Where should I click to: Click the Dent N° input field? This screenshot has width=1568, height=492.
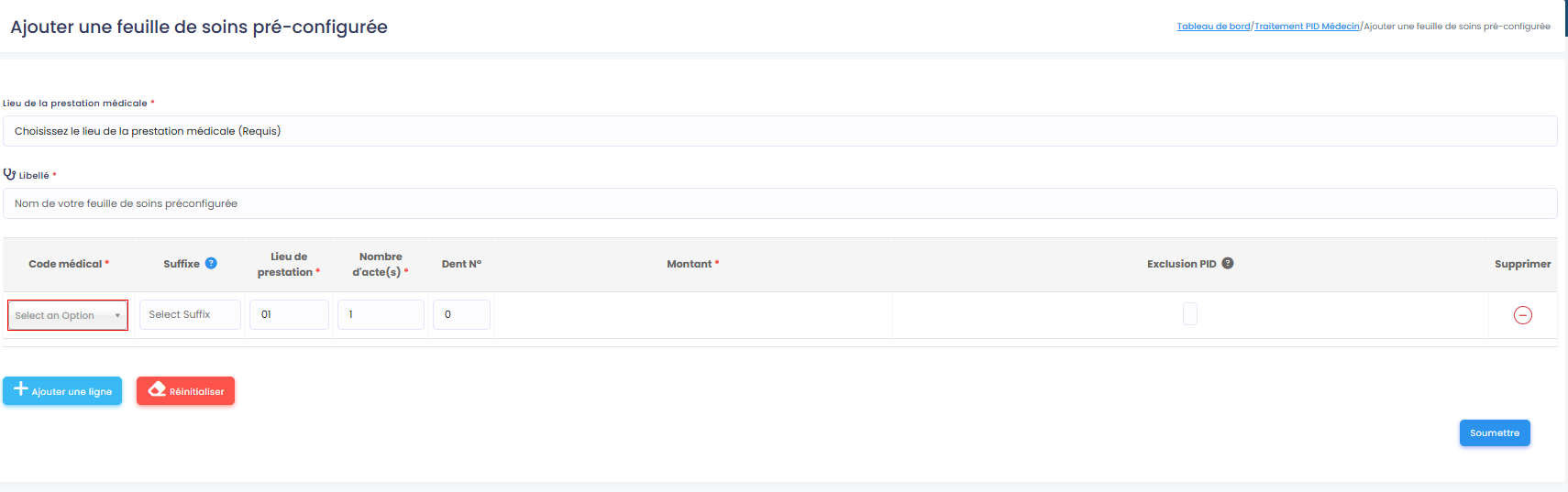pos(461,314)
